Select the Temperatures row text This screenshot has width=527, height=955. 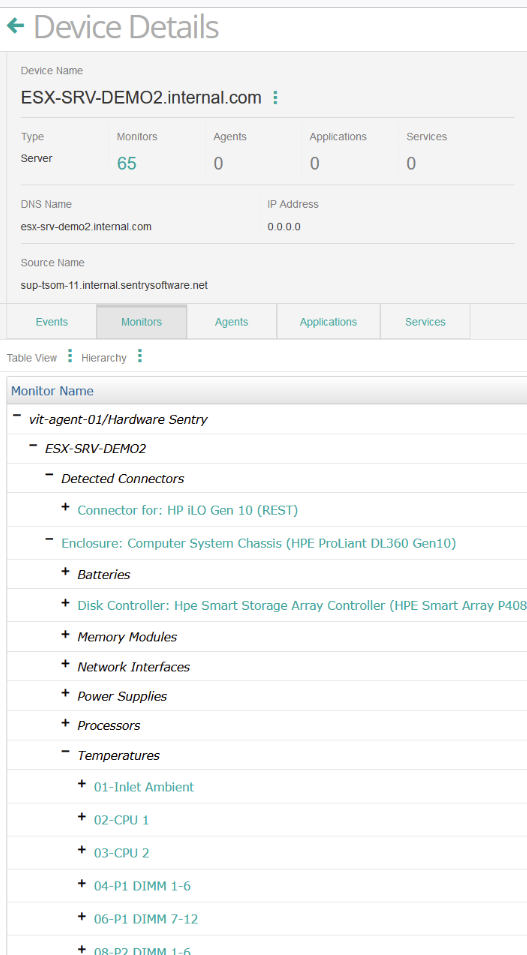click(x=118, y=755)
